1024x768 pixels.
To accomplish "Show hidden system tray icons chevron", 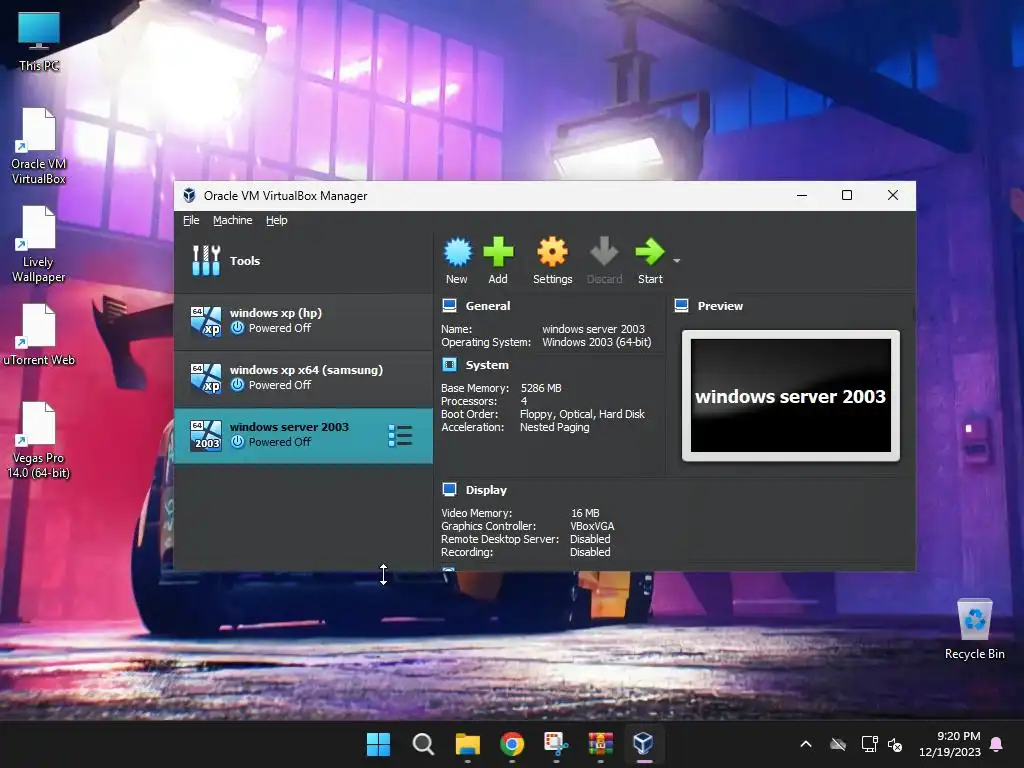I will (806, 744).
